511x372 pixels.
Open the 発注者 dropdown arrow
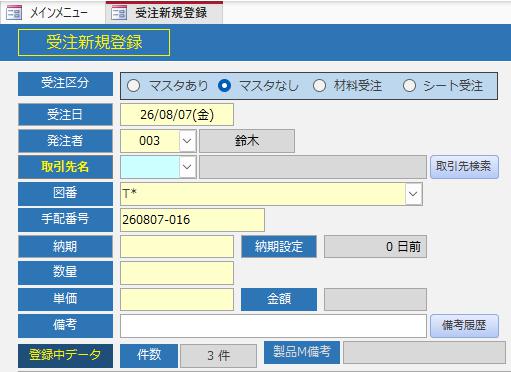(x=187, y=141)
